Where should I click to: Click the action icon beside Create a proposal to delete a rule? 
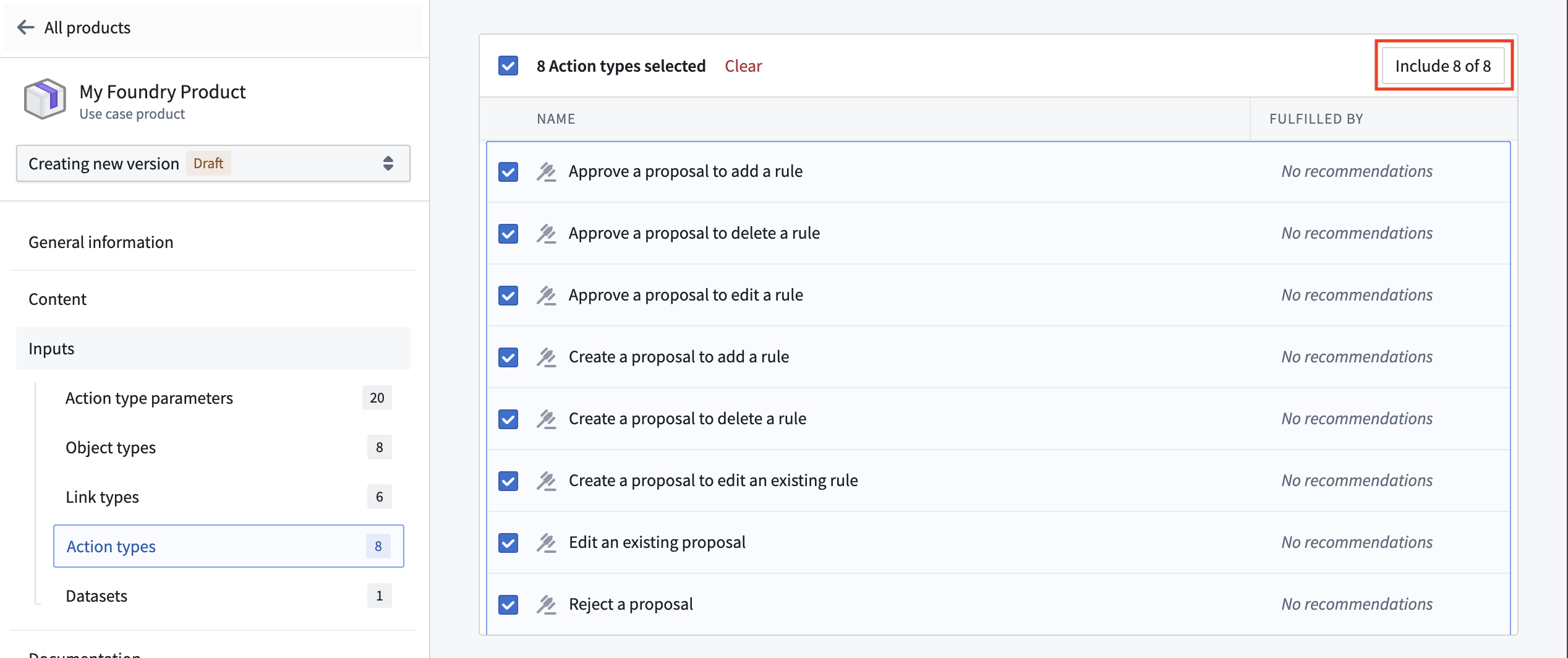coord(546,419)
